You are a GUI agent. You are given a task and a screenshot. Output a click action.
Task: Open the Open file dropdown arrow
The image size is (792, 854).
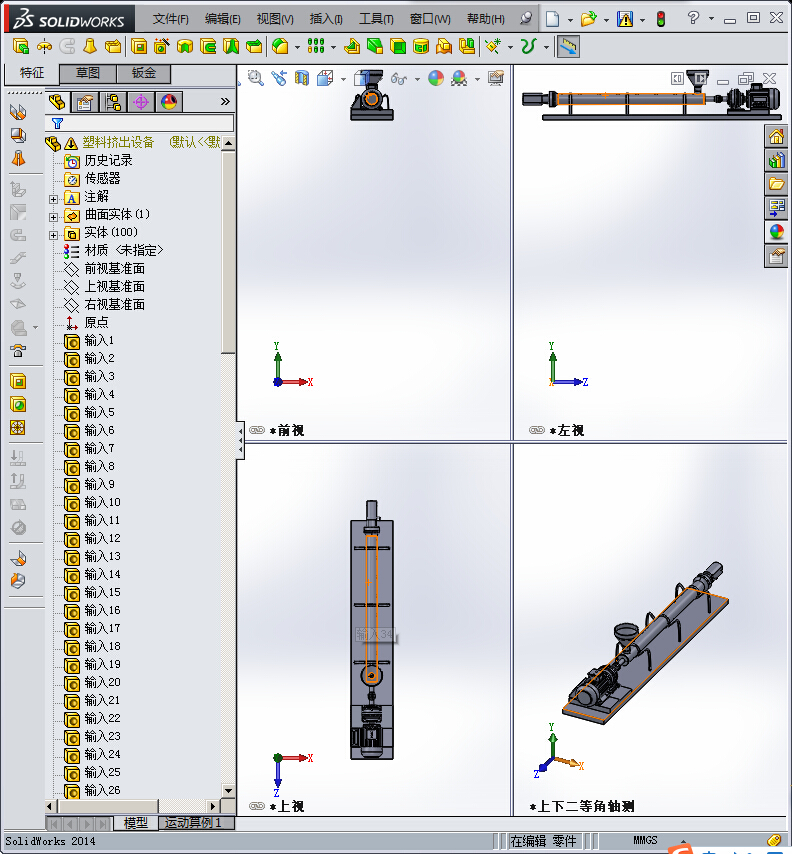click(x=606, y=20)
